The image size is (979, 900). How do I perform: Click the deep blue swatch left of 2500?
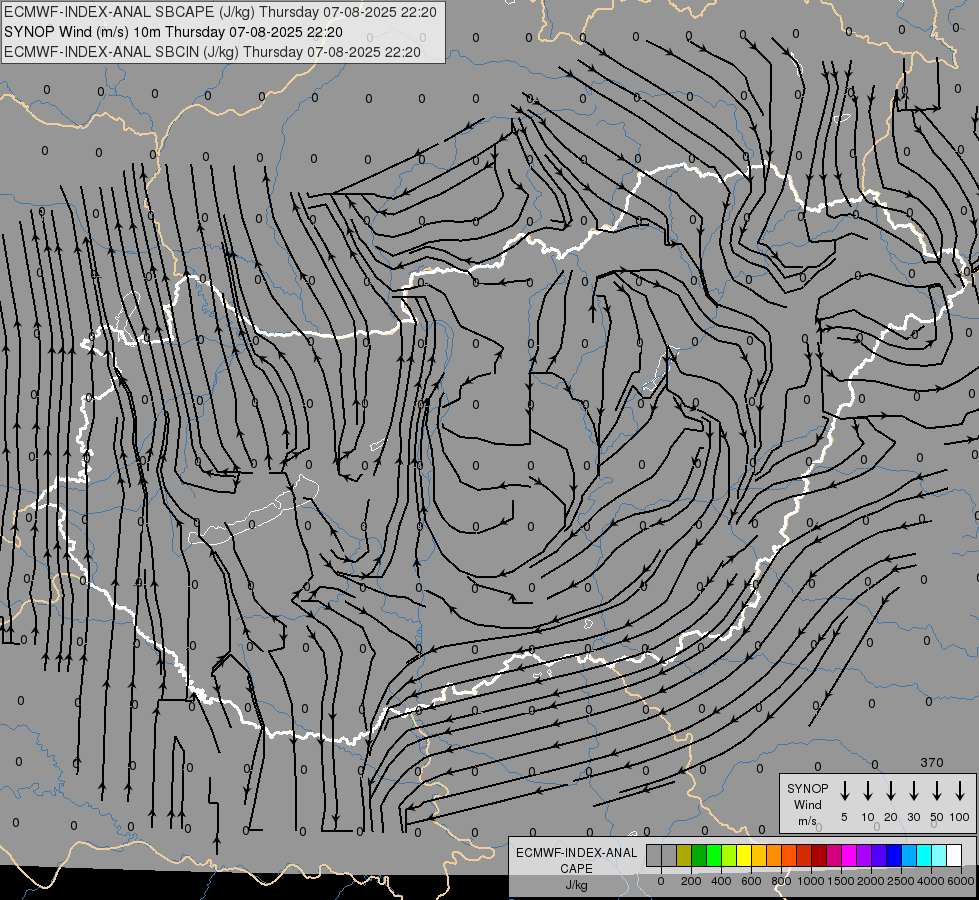point(893,855)
